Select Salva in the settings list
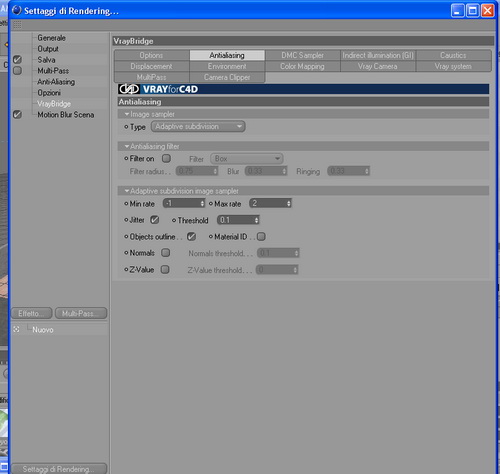This screenshot has width=500, height=474. (46, 60)
